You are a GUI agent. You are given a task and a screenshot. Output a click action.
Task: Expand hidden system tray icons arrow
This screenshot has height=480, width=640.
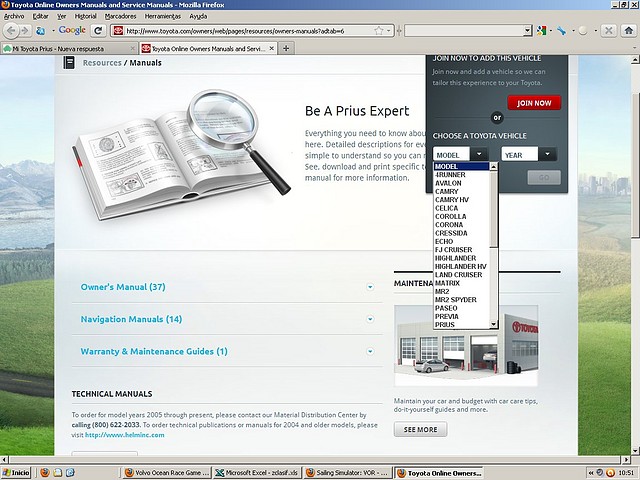[x=591, y=473]
